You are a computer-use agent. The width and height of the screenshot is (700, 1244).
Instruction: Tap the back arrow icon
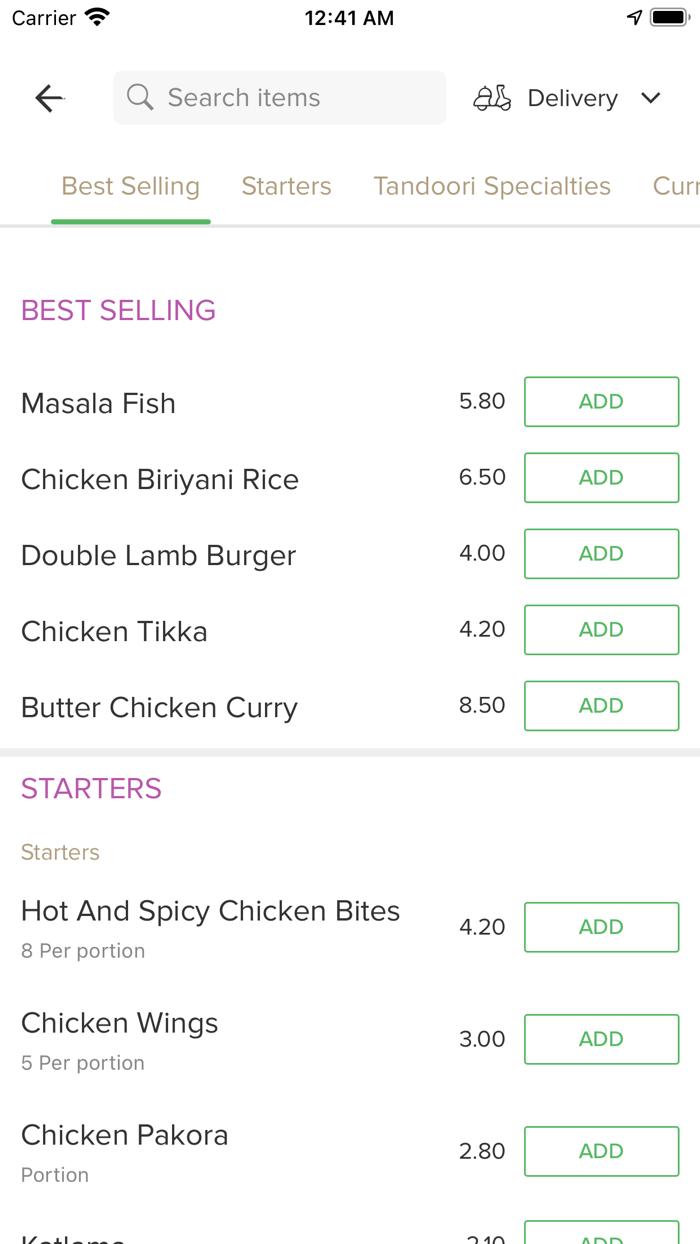click(x=49, y=98)
